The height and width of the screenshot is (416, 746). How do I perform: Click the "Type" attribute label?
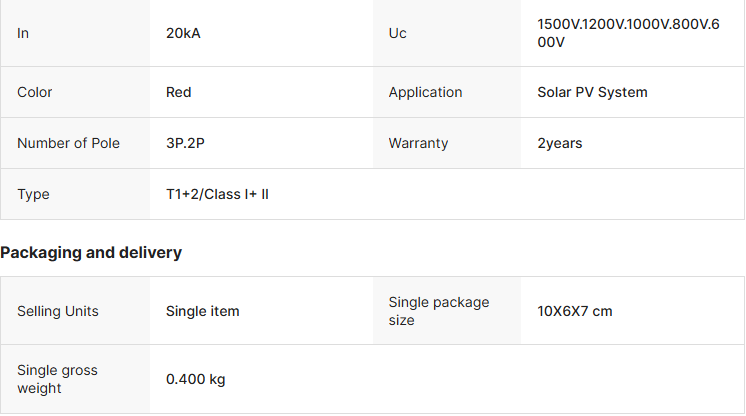[x=33, y=194]
